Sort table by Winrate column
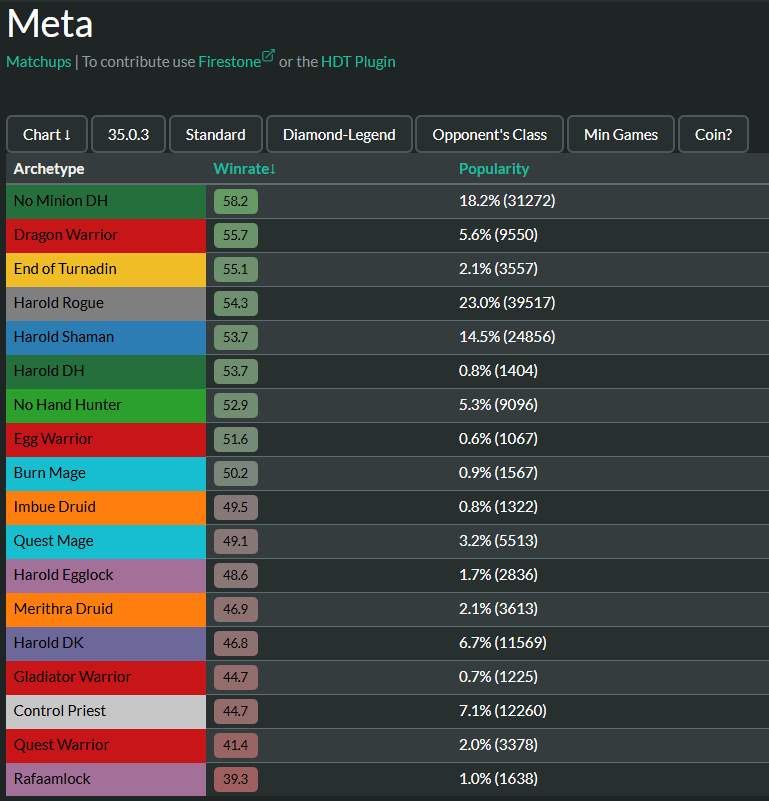Viewport: 769px width, 801px height. pyautogui.click(x=245, y=169)
